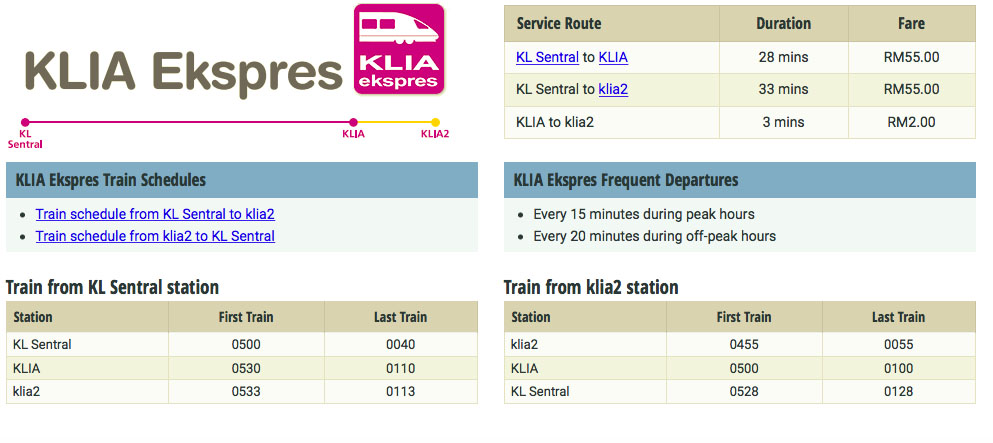Click the Fare column header
This screenshot has height=443, width=993.
click(x=911, y=23)
